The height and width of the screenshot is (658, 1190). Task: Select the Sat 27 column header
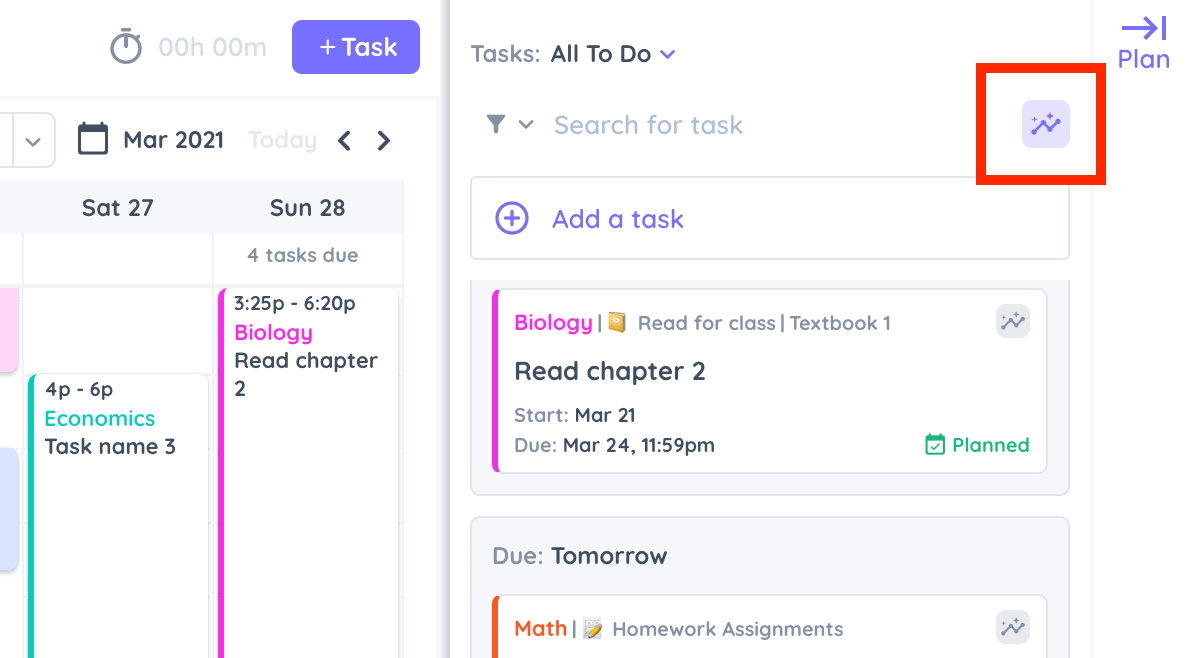point(118,207)
